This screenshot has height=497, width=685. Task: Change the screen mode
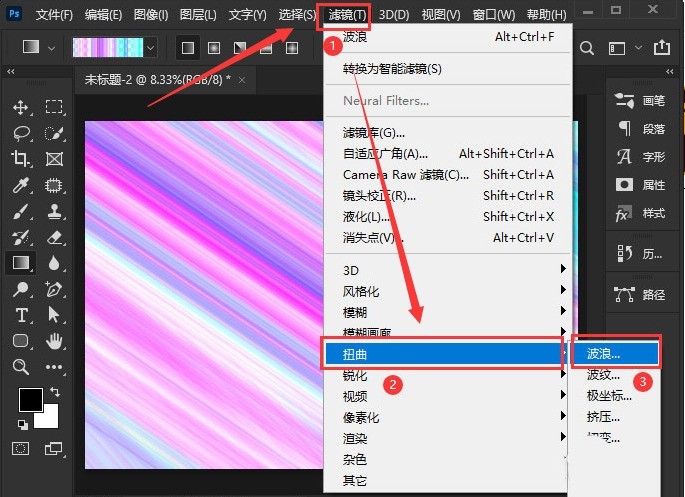pos(53,448)
